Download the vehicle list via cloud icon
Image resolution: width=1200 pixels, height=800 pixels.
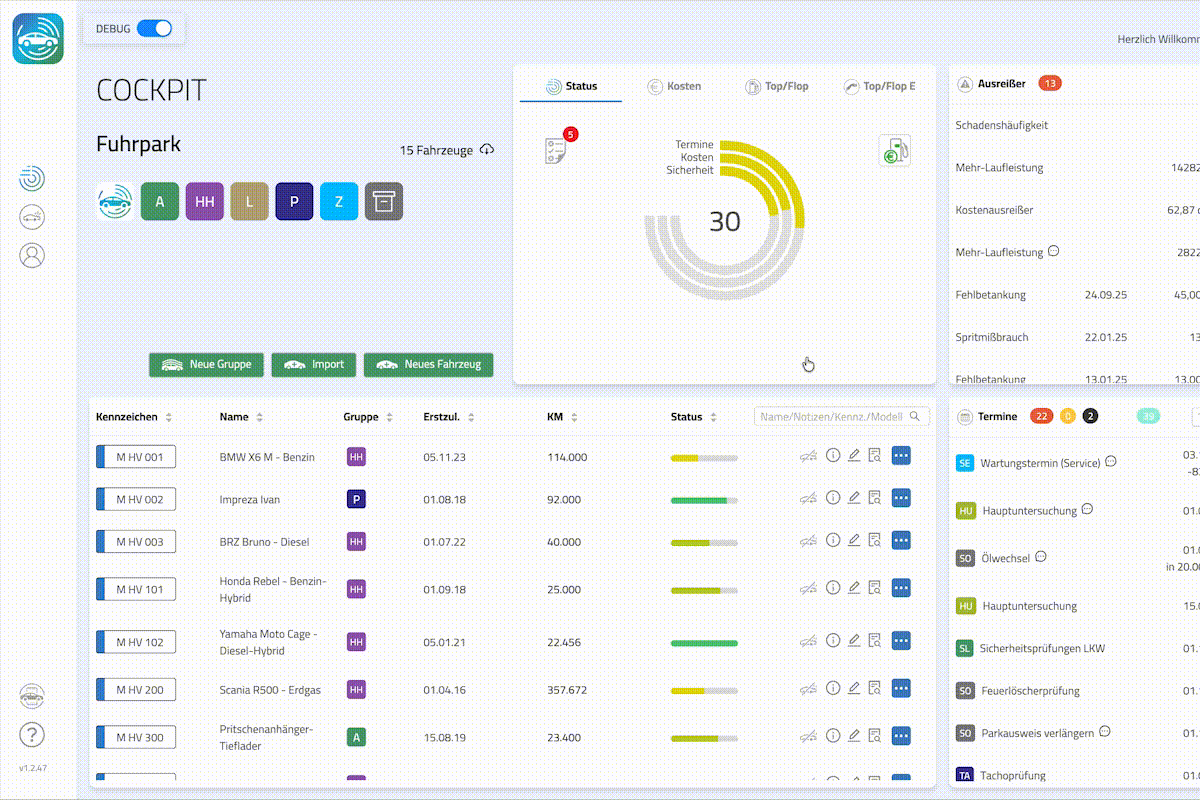click(x=487, y=150)
